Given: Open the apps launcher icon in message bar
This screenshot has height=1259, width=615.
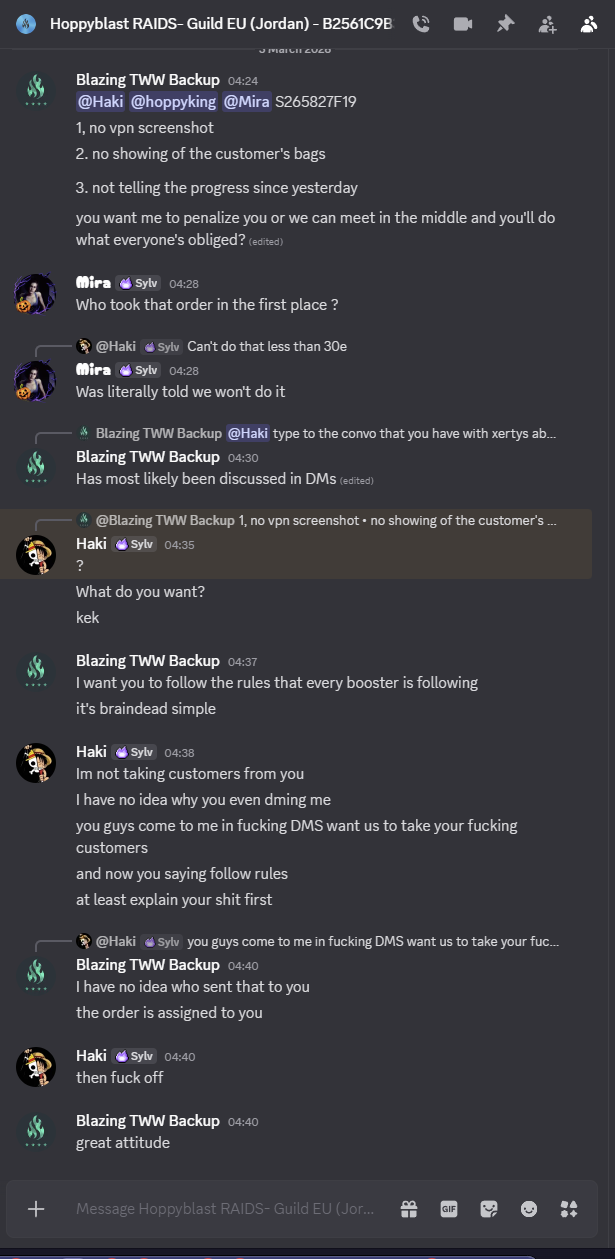Looking at the screenshot, I should 569,1209.
